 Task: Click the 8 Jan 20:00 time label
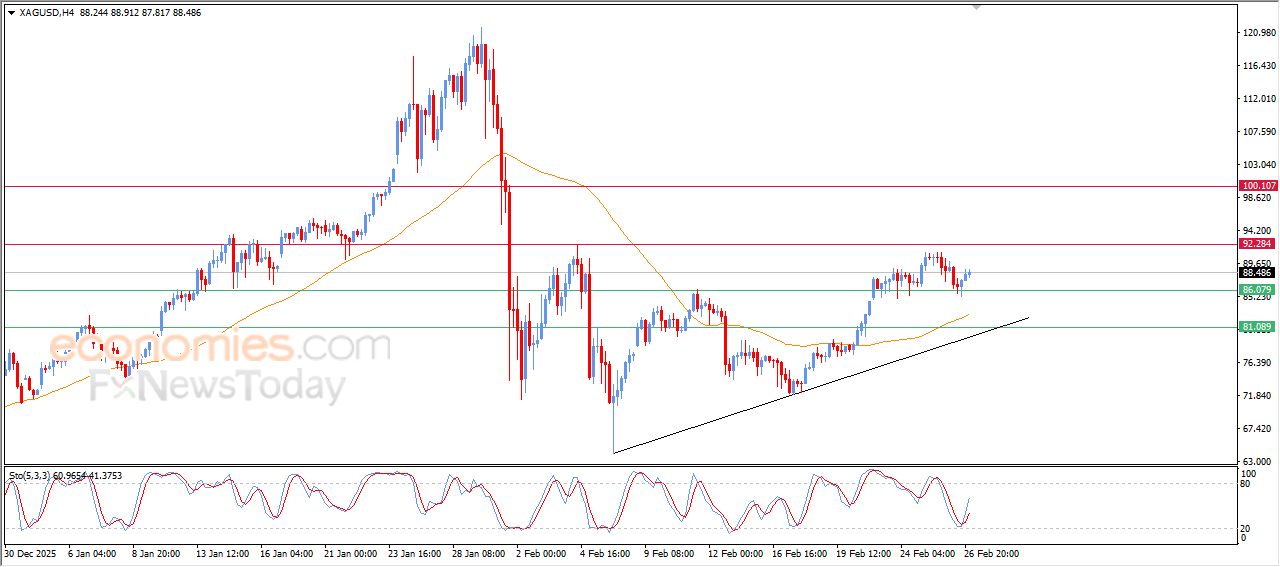coord(157,553)
